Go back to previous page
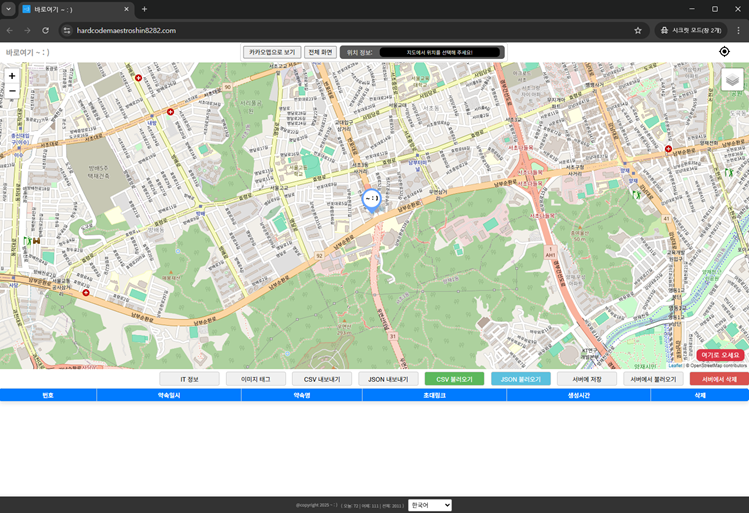749x513 pixels. (x=10, y=30)
